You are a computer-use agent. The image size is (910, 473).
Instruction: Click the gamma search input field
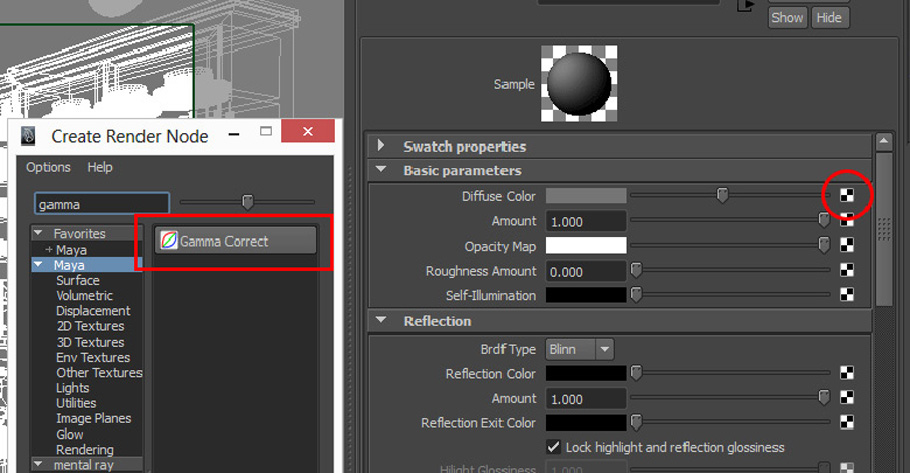pos(102,204)
